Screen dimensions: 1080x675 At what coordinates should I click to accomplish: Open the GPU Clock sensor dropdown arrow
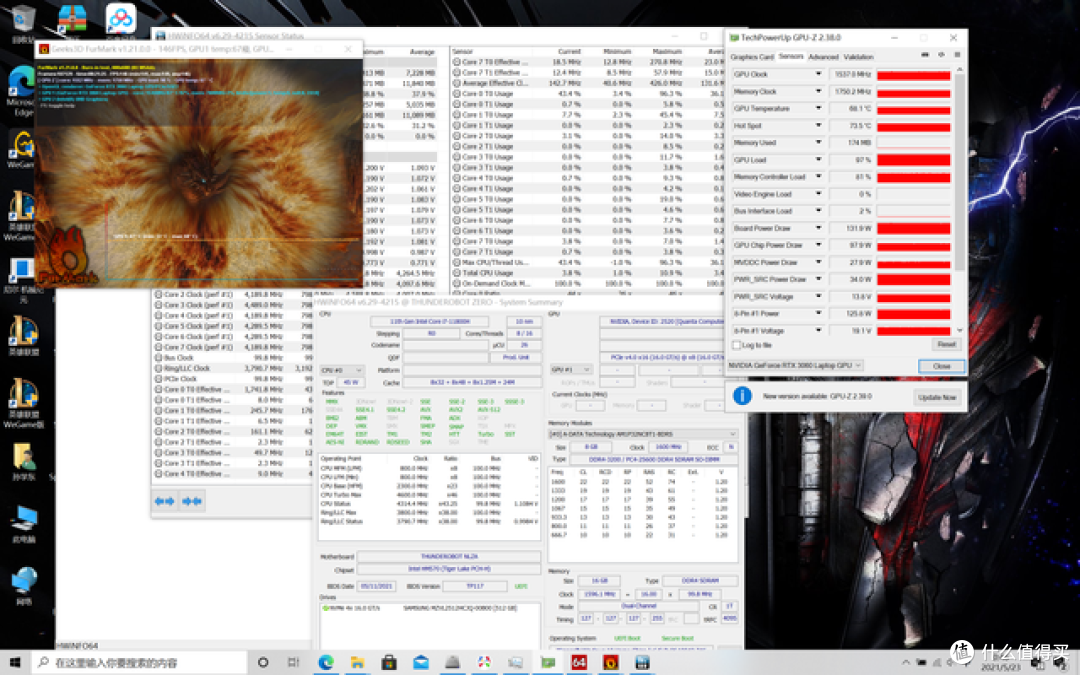(818, 74)
